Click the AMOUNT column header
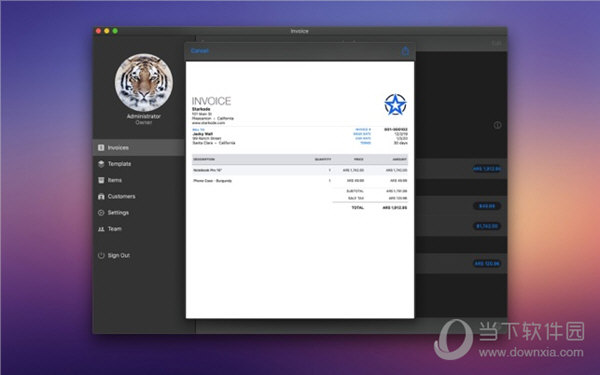The height and width of the screenshot is (375, 600). (x=399, y=159)
